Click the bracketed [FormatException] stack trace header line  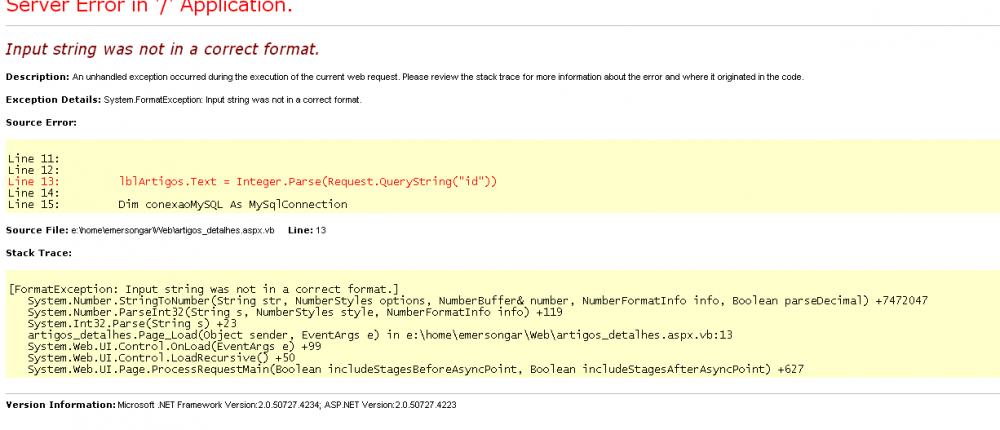coord(203,289)
